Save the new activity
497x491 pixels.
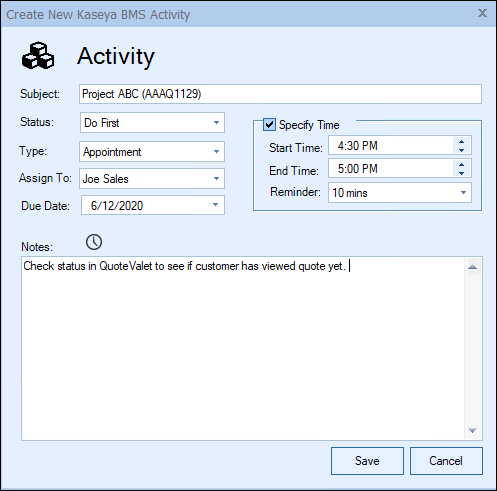tap(367, 461)
